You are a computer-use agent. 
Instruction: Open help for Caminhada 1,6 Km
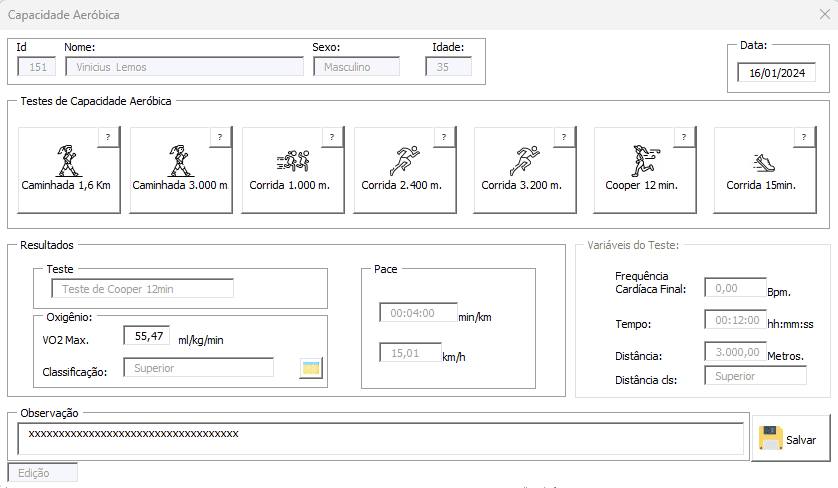tap(108, 137)
